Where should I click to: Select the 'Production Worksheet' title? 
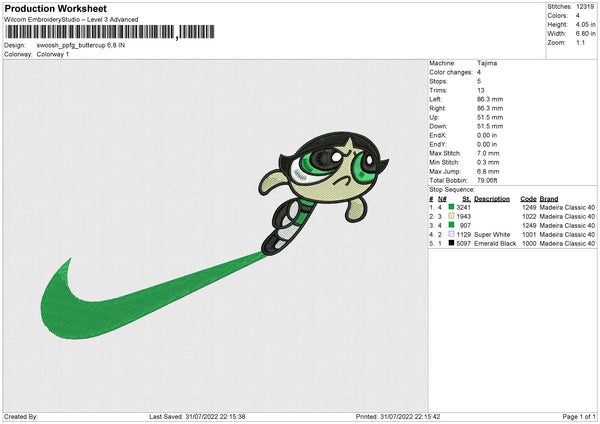coord(55,8)
